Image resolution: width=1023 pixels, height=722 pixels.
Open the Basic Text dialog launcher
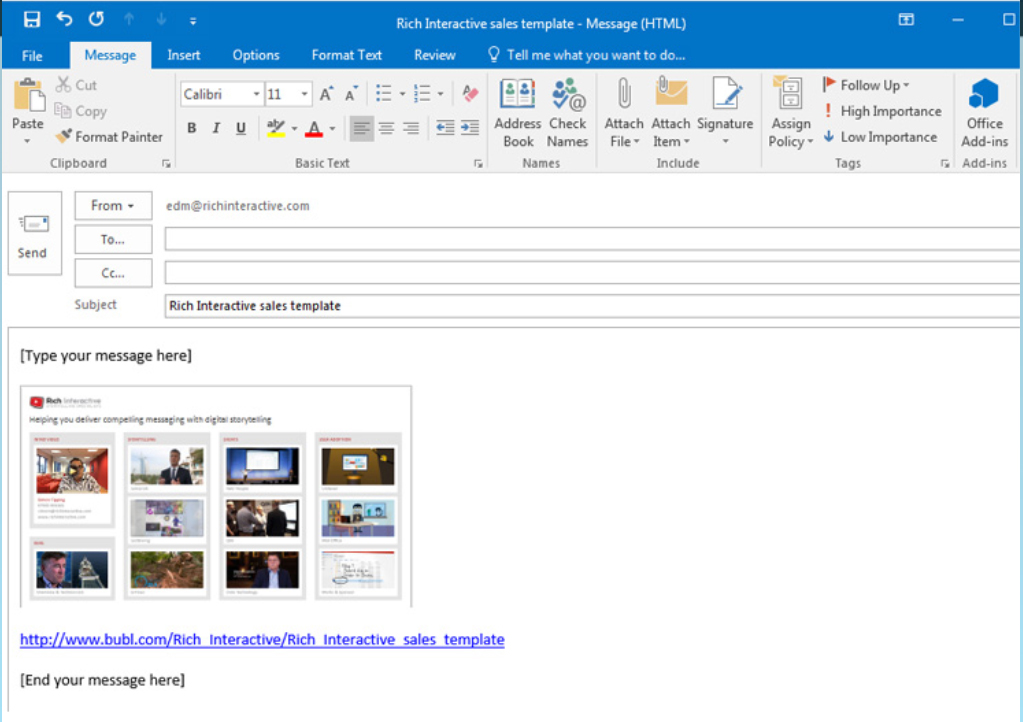tap(478, 164)
